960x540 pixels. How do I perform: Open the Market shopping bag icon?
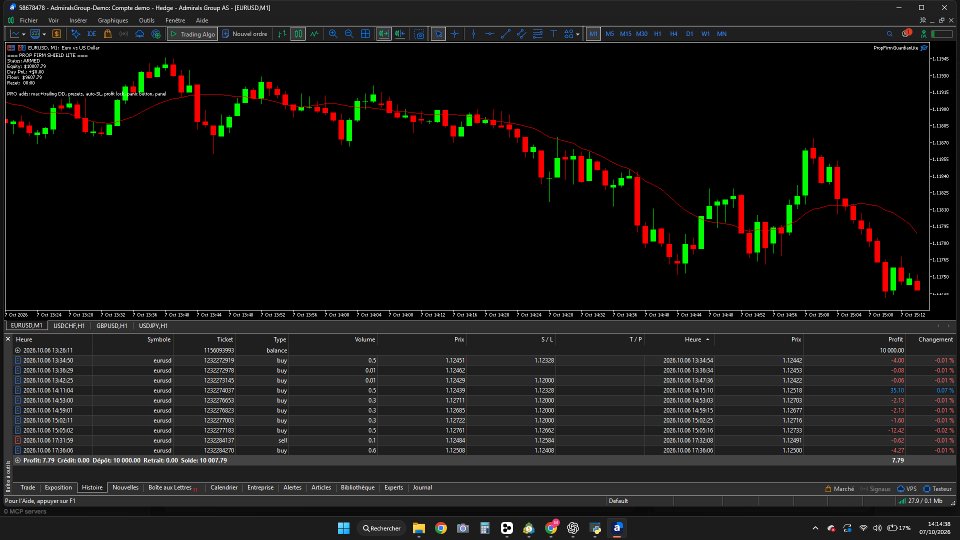[108, 34]
